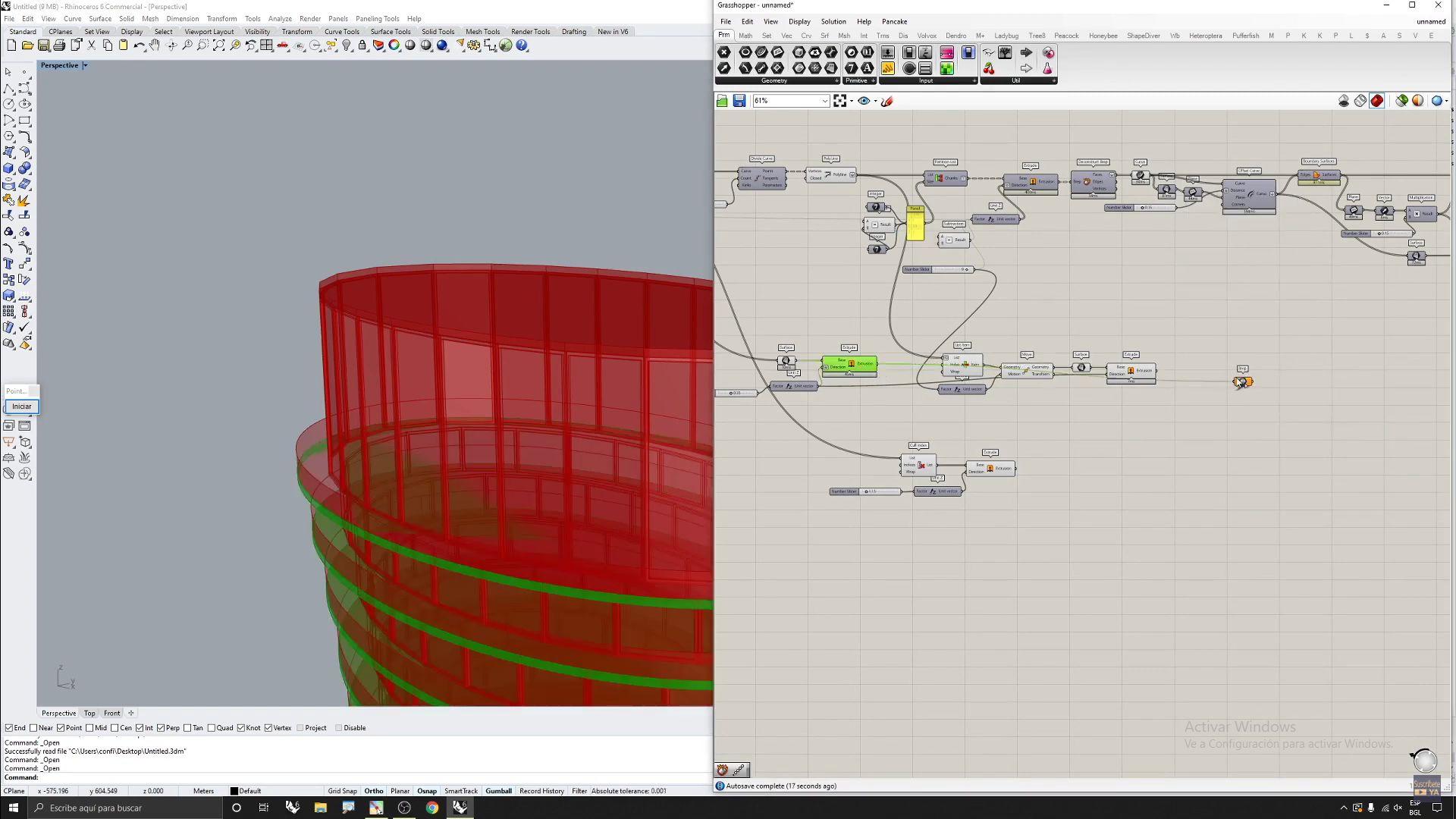Open preview mesh quality dropdown arrow in Grasshopper

coord(1446,101)
